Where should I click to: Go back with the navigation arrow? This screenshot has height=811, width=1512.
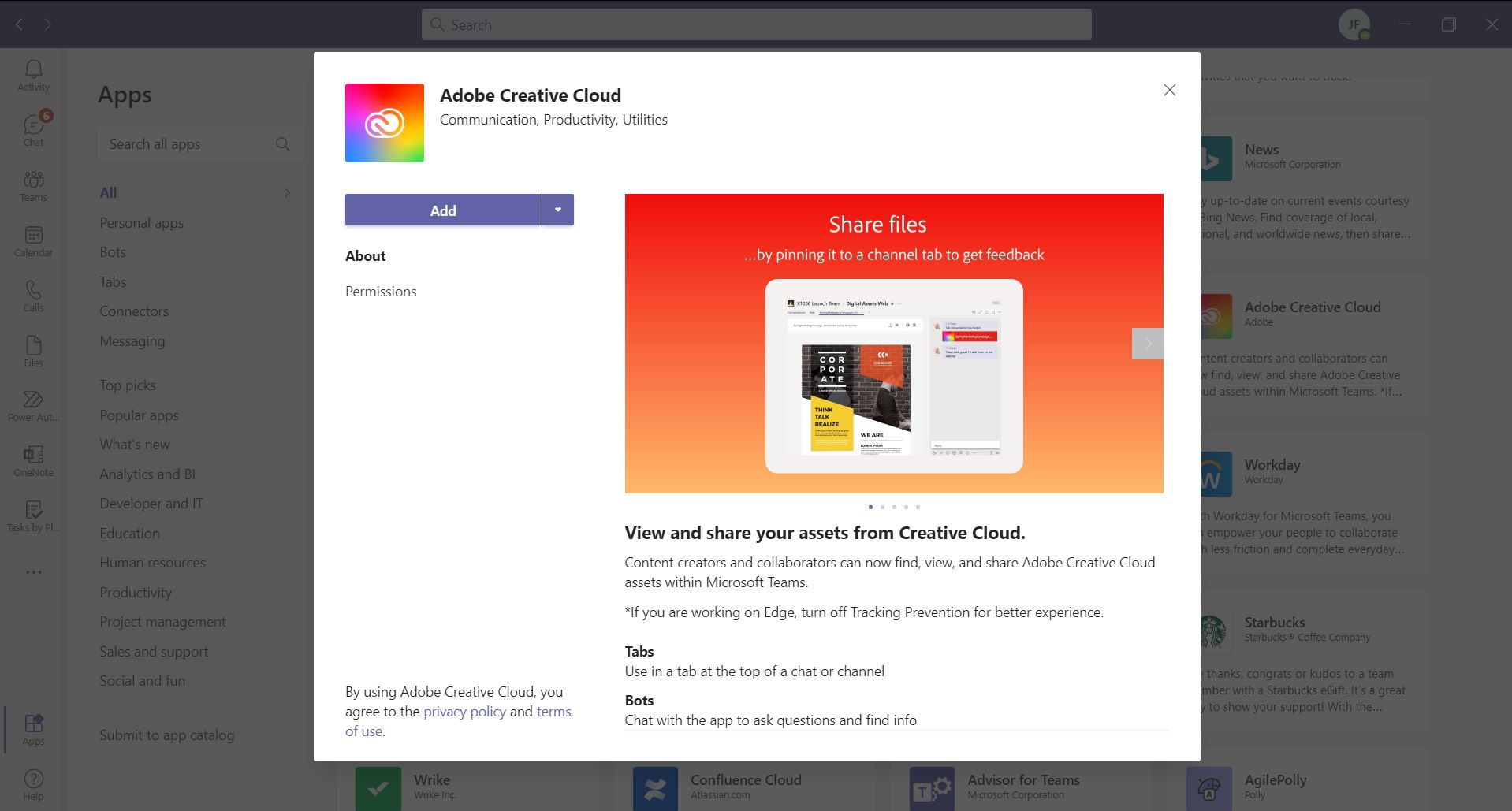pyautogui.click(x=20, y=24)
